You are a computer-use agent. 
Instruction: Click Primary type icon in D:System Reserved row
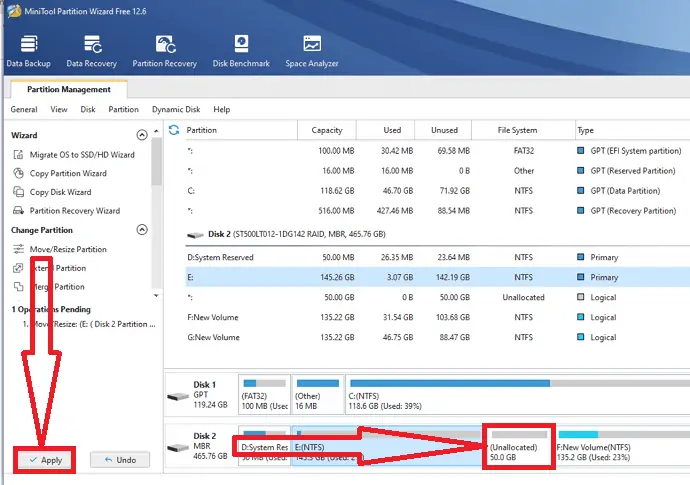click(x=581, y=257)
